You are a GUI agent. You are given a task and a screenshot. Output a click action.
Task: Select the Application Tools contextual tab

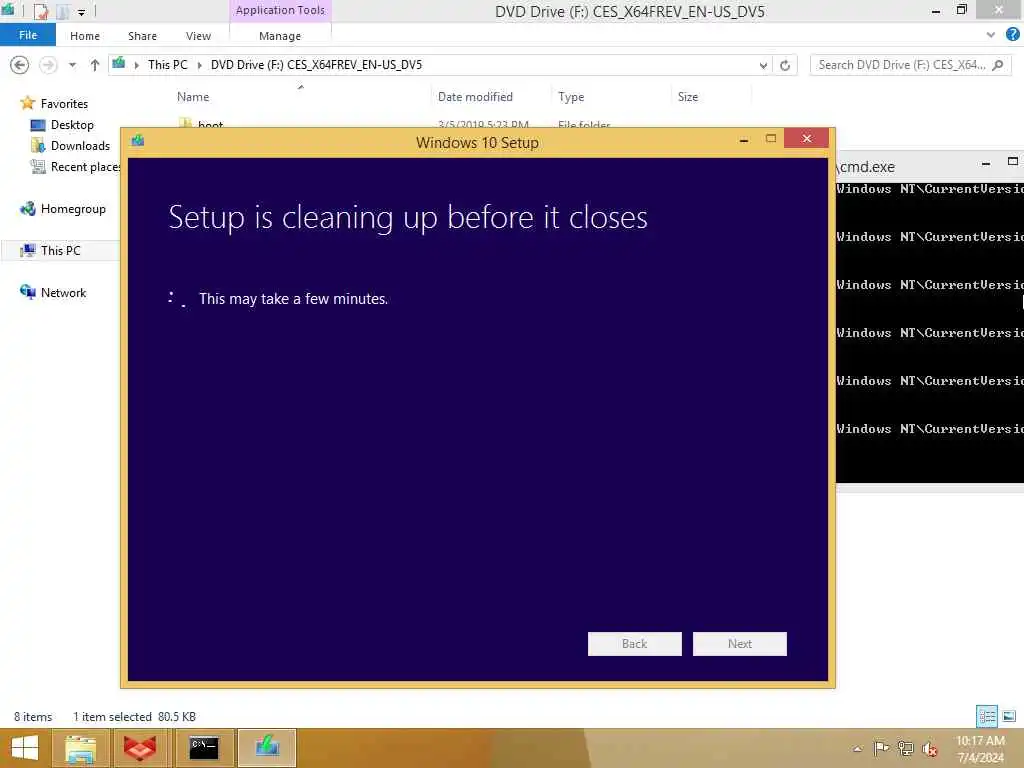click(x=280, y=10)
